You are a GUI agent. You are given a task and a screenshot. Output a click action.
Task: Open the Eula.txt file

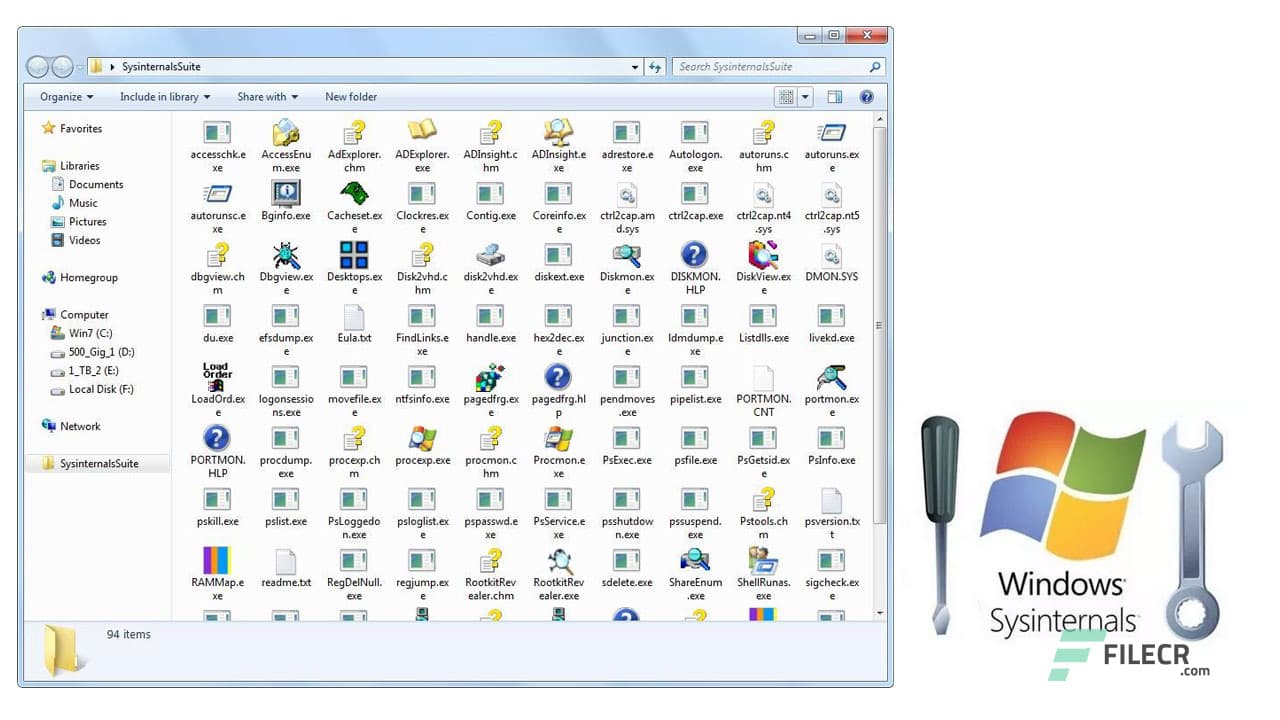(x=354, y=323)
